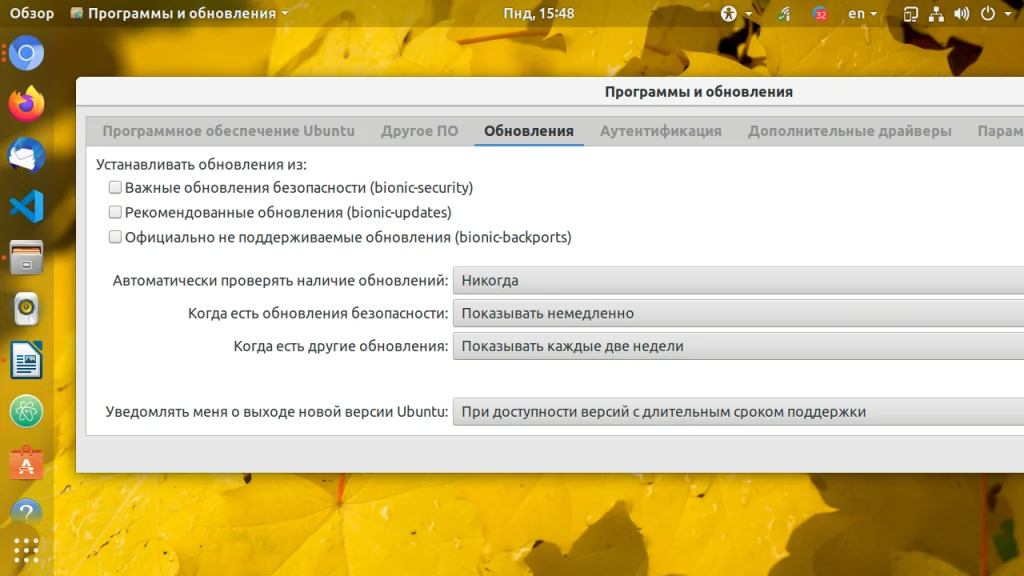The image size is (1024, 576).
Task: Open Ubuntu Software center dock icon
Action: click(x=26, y=462)
